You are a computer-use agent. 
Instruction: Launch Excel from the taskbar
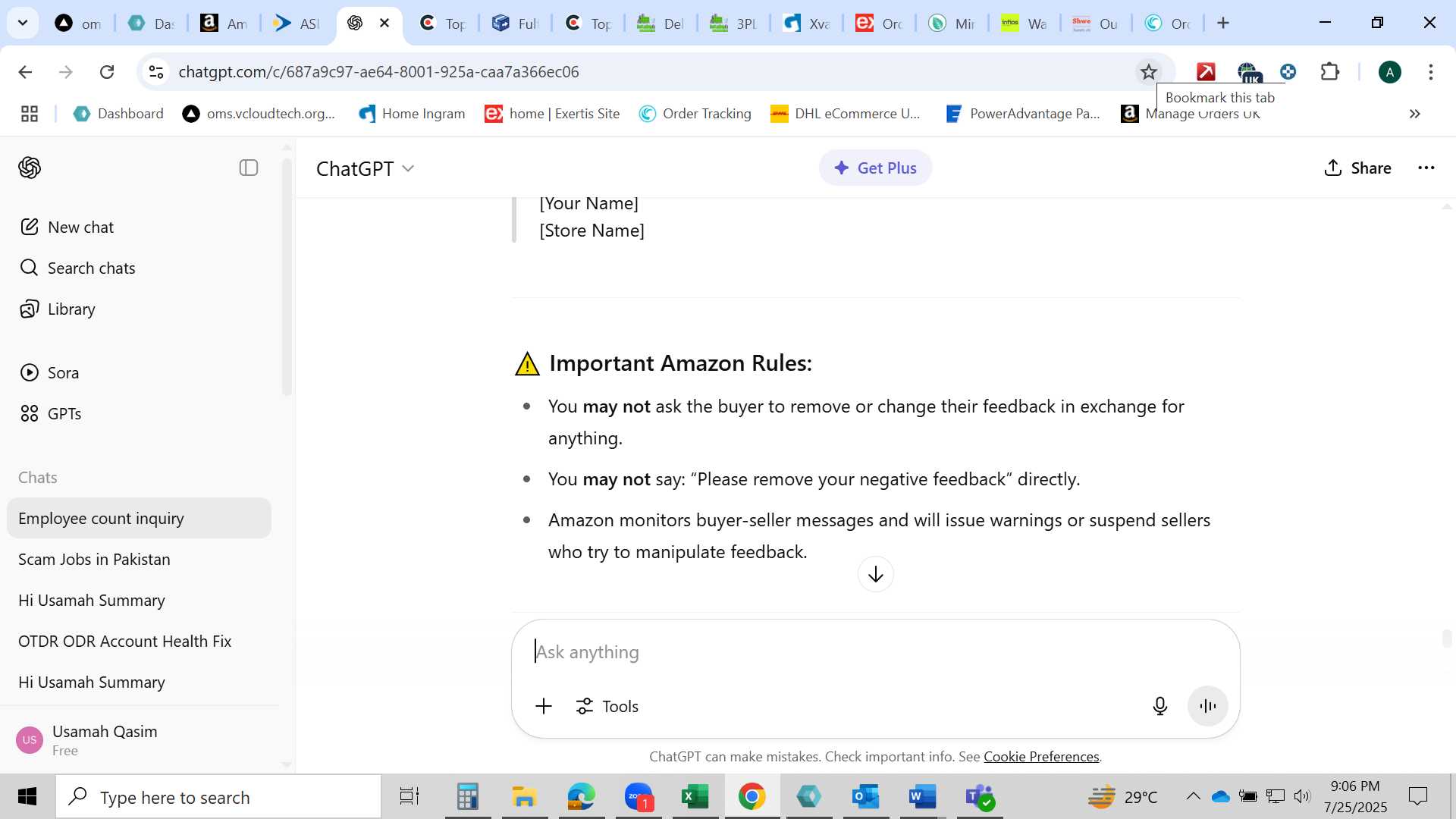[695, 797]
